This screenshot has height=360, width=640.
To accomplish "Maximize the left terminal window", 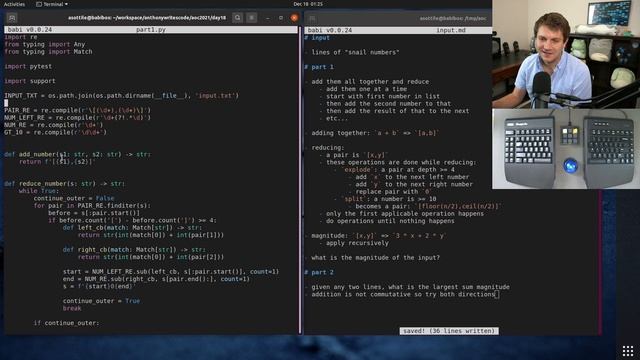I will pyautogui.click(x=281, y=18).
